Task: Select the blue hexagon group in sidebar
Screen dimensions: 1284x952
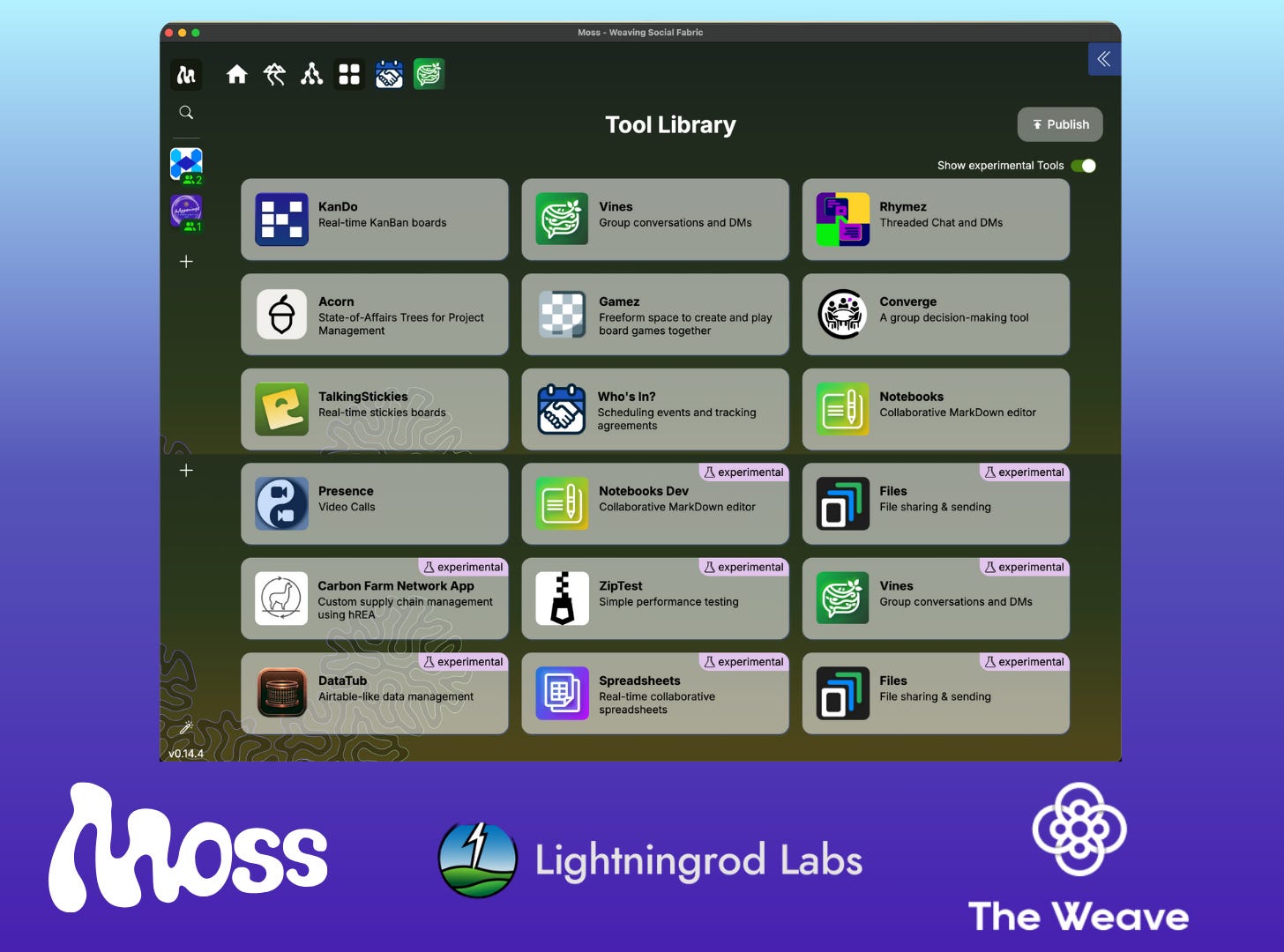Action: [x=186, y=165]
